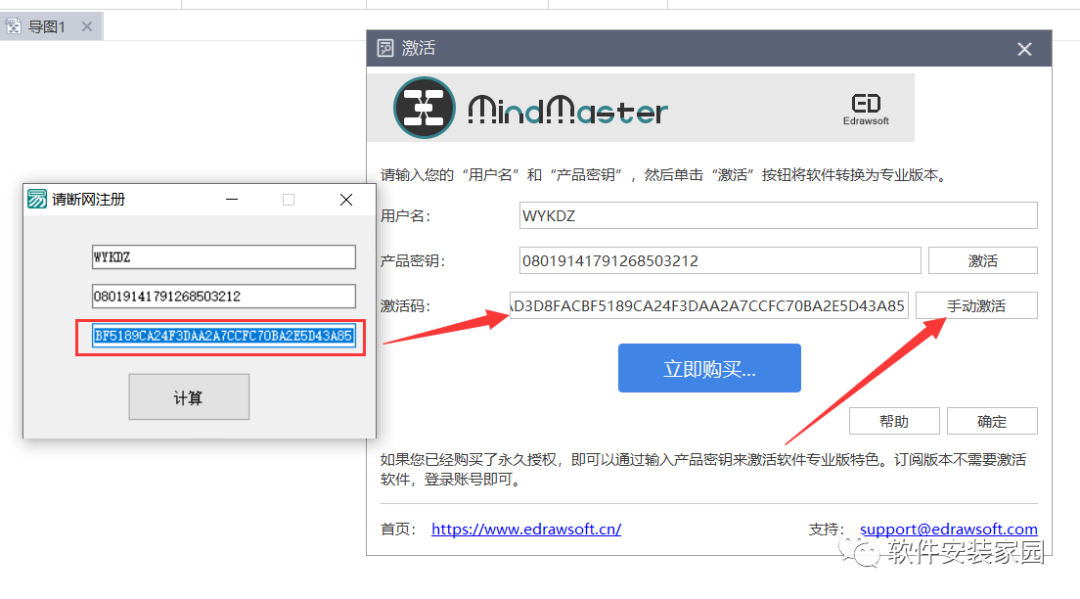The height and width of the screenshot is (599, 1080).
Task: Click the 立即购买 blue purchase button
Action: click(x=709, y=368)
